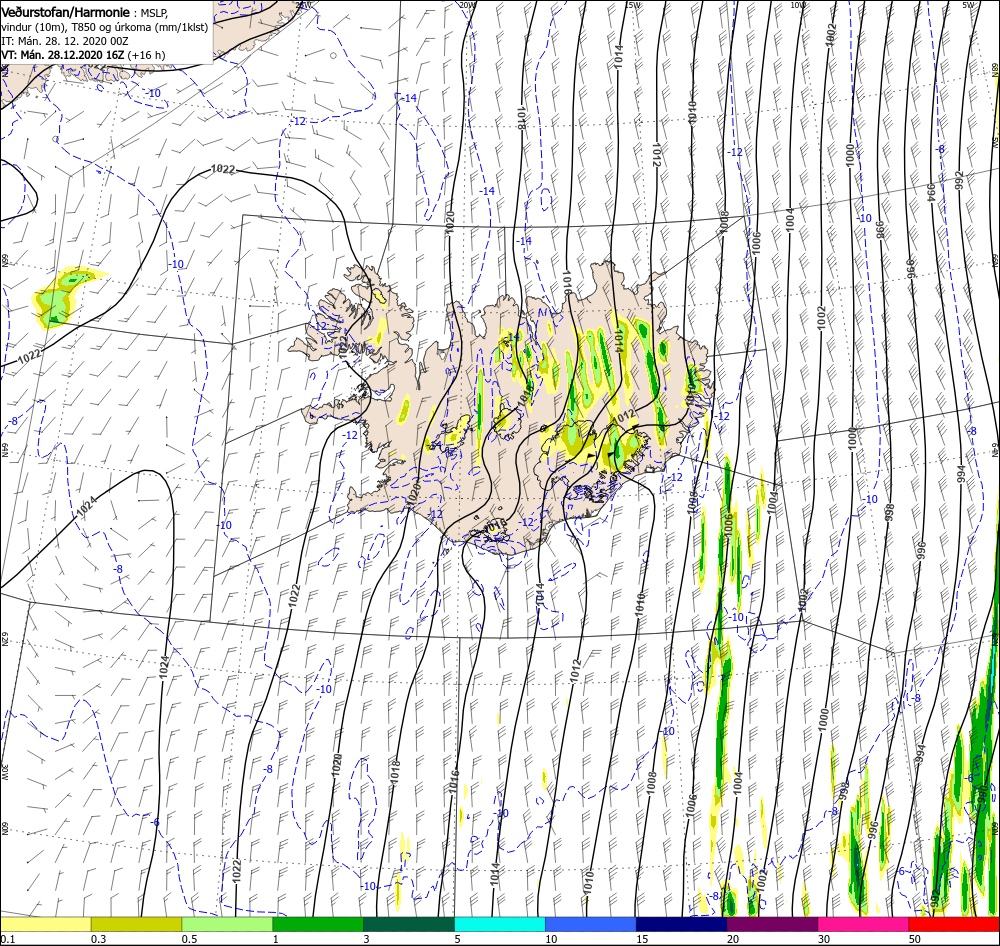Click the "20W" longitude label
1000x946 pixels.
pyautogui.click(x=468, y=4)
